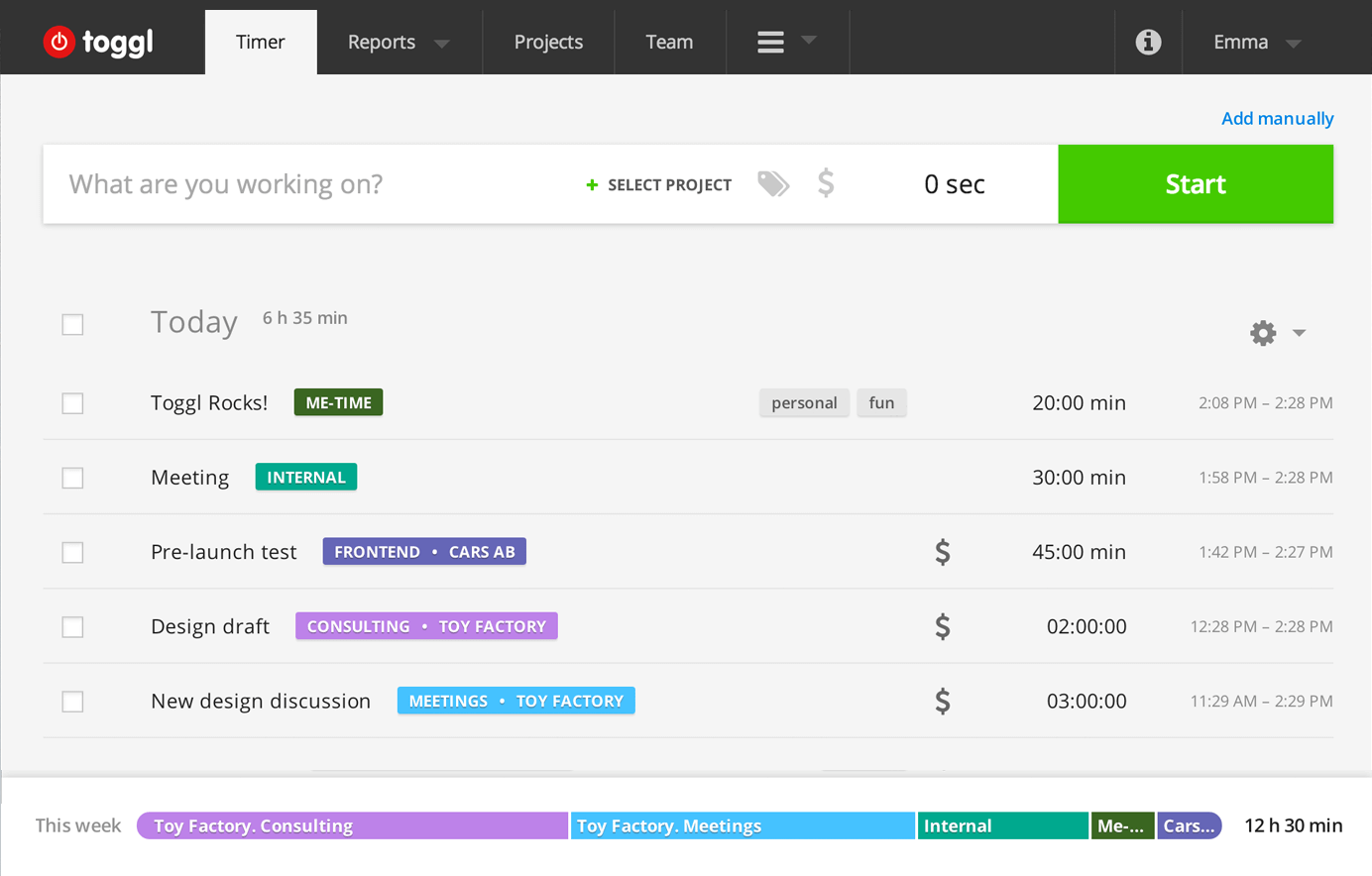Click the tags icon in timer bar

click(x=773, y=183)
